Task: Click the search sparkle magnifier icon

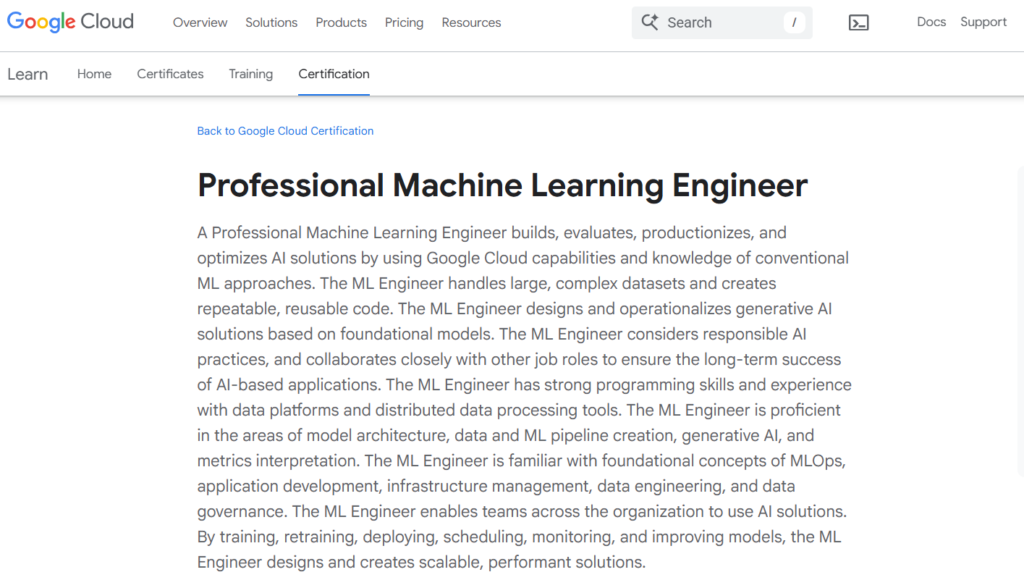Action: click(650, 22)
